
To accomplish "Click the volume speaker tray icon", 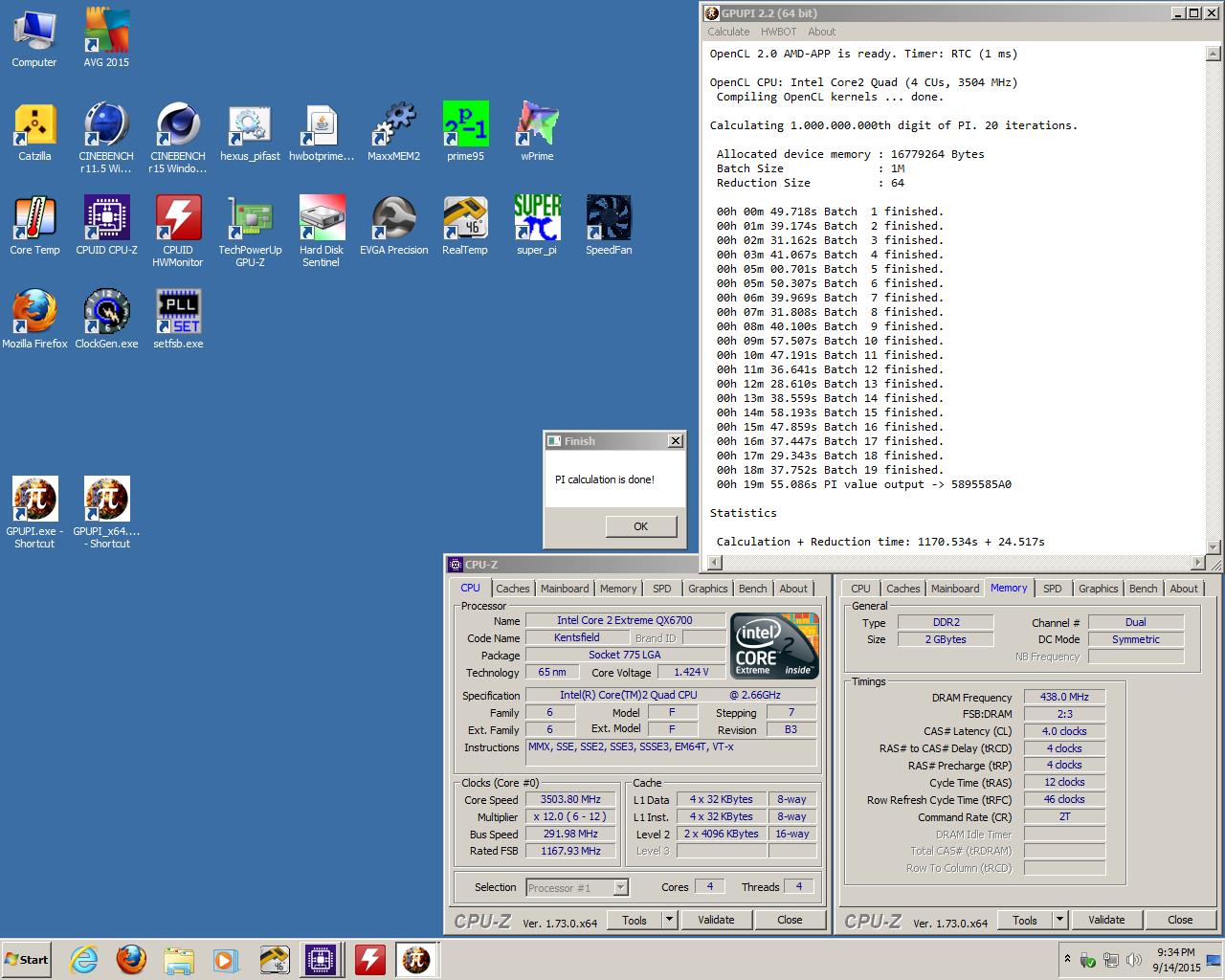I will [x=1134, y=960].
